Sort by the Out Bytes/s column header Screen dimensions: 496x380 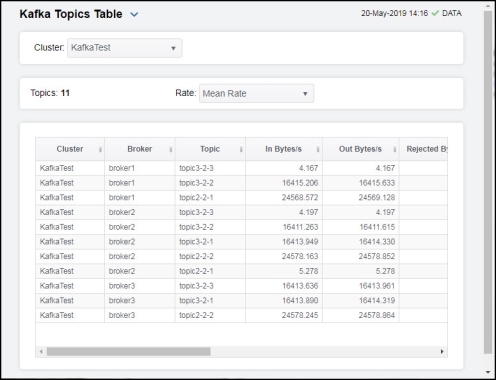[360, 149]
